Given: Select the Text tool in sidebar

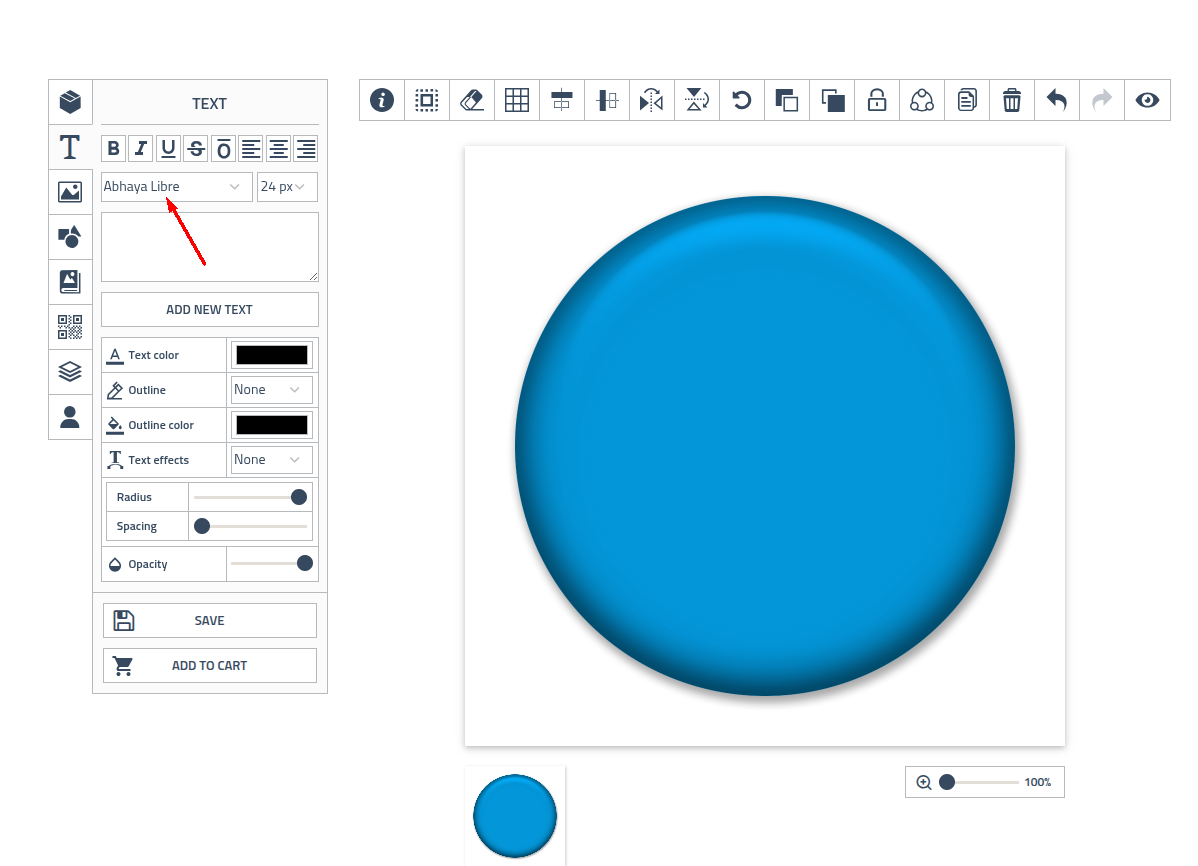Looking at the screenshot, I should [x=70, y=147].
